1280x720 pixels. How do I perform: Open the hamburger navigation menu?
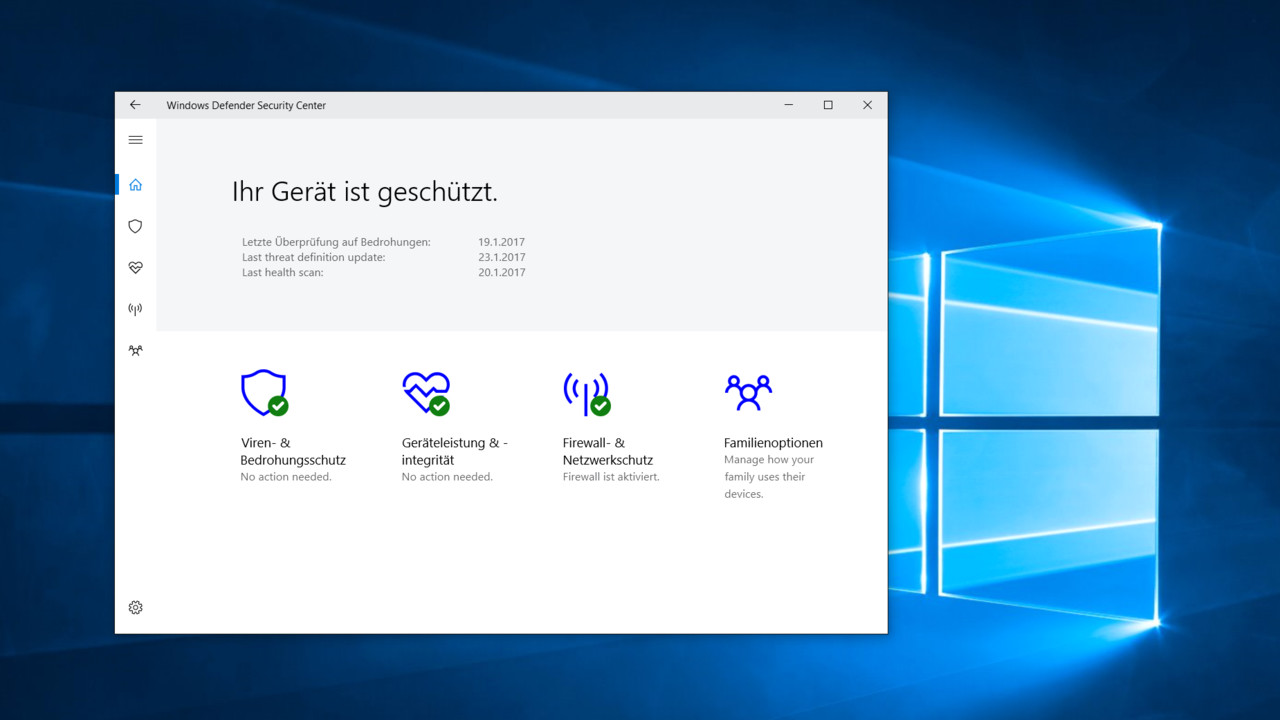pos(136,140)
